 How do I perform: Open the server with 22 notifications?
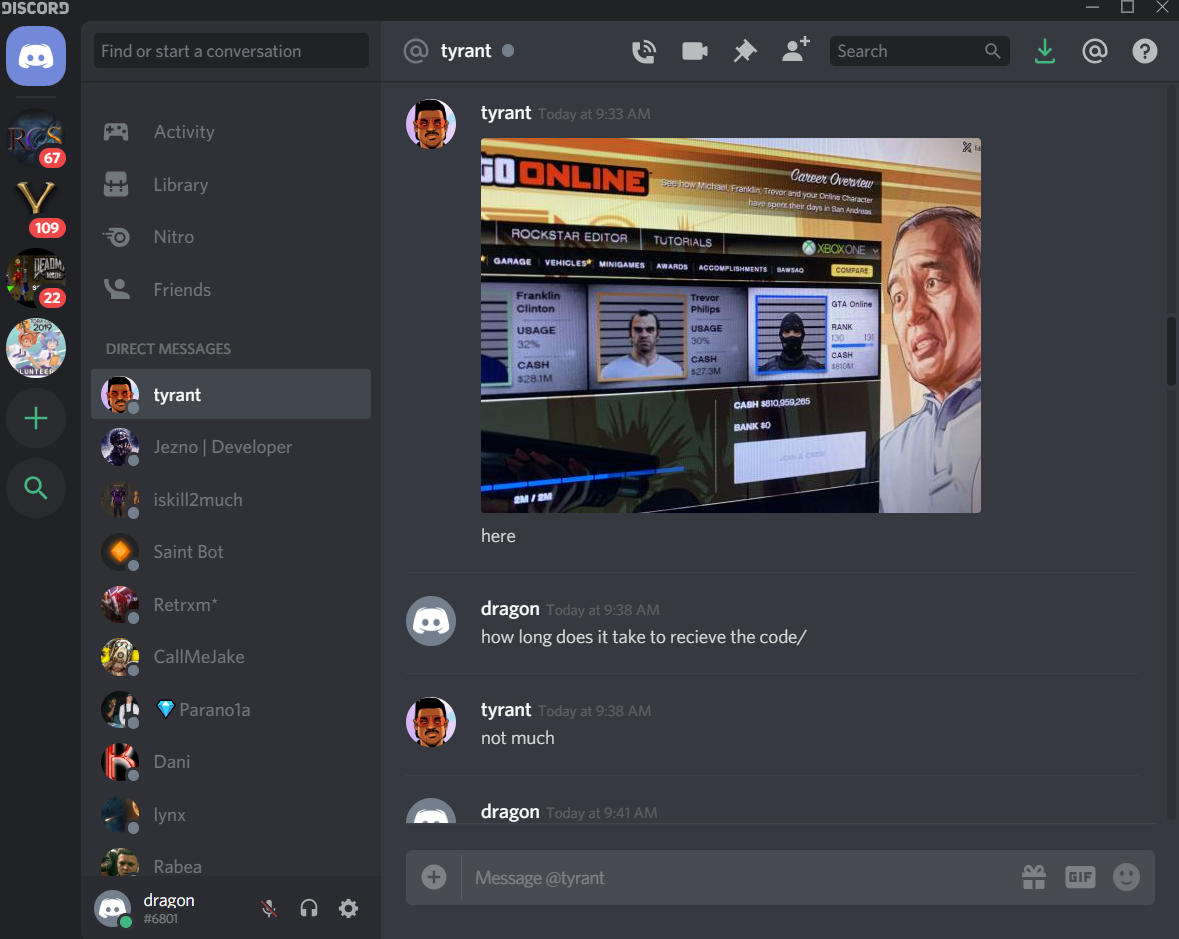[35, 278]
